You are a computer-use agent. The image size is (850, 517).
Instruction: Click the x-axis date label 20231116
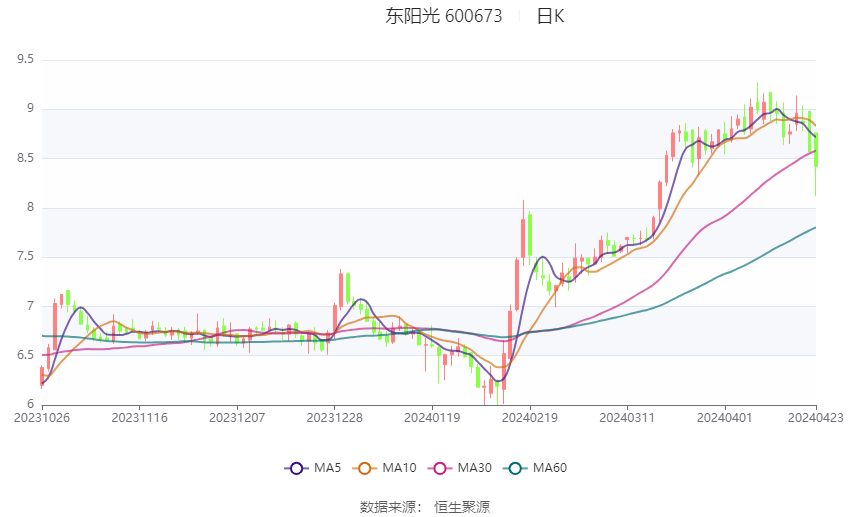[x=139, y=418]
